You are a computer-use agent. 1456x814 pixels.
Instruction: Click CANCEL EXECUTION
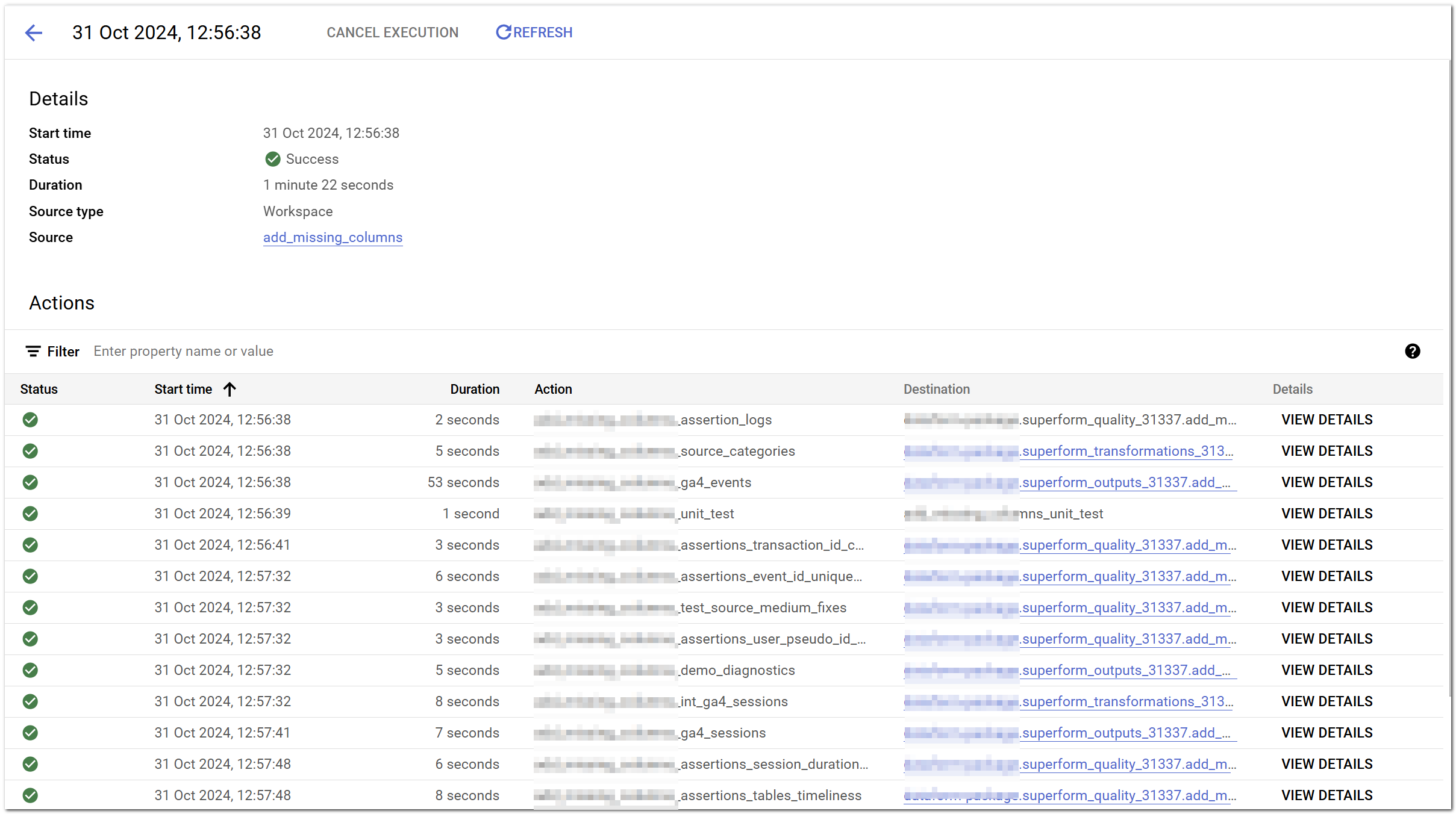tap(393, 33)
